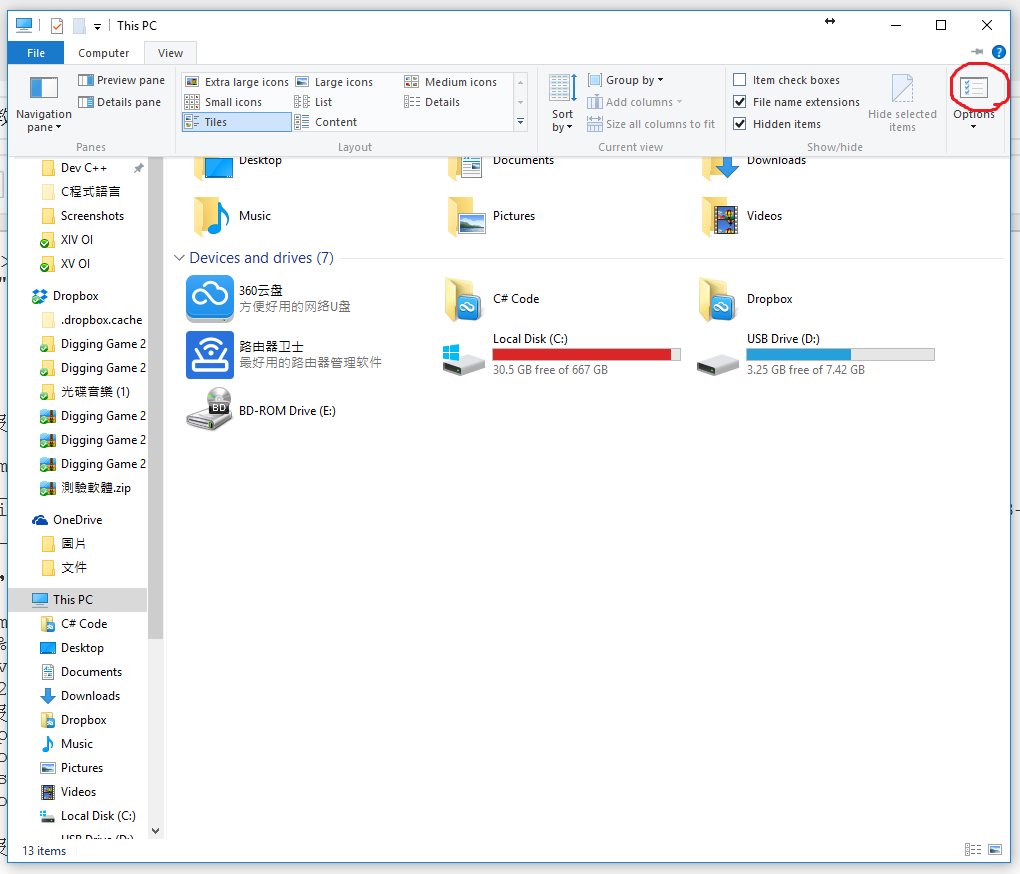The image size is (1020, 874).
Task: Select Details layout
Action: click(432, 102)
